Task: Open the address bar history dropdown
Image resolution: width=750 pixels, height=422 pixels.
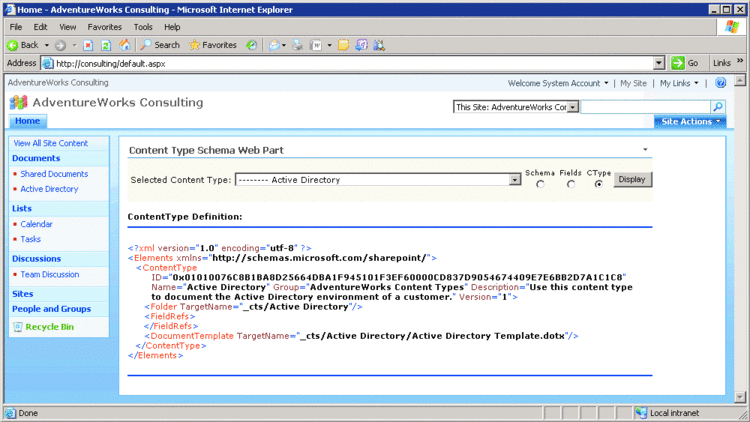Action: [659, 63]
